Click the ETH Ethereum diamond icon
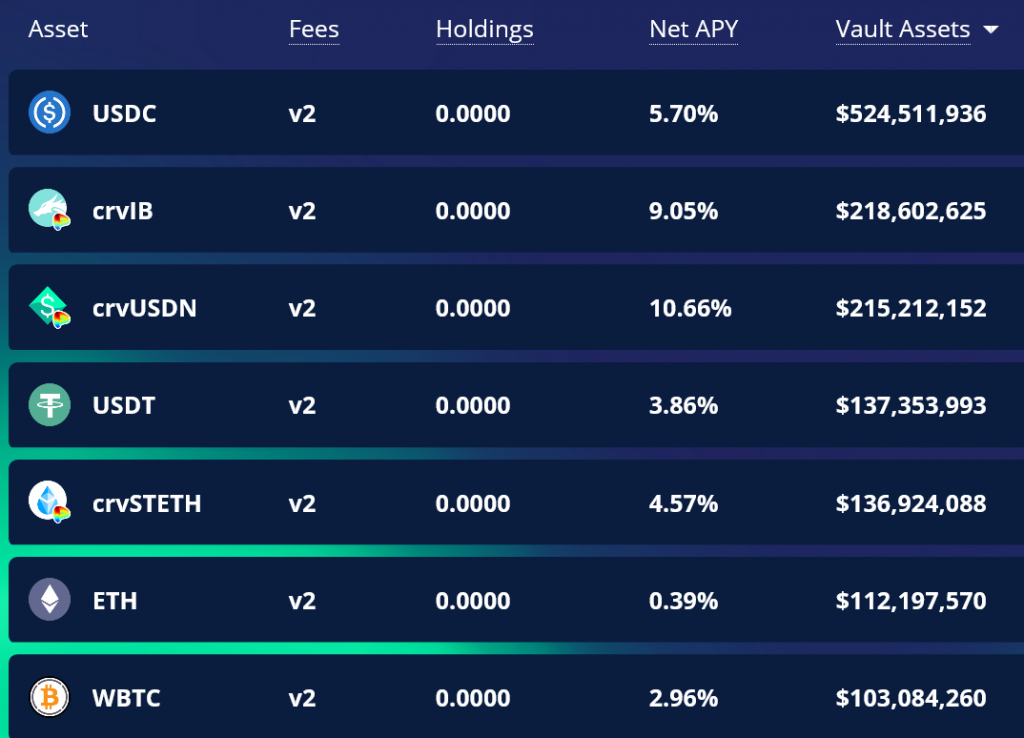The width and height of the screenshot is (1024, 738). point(50,600)
